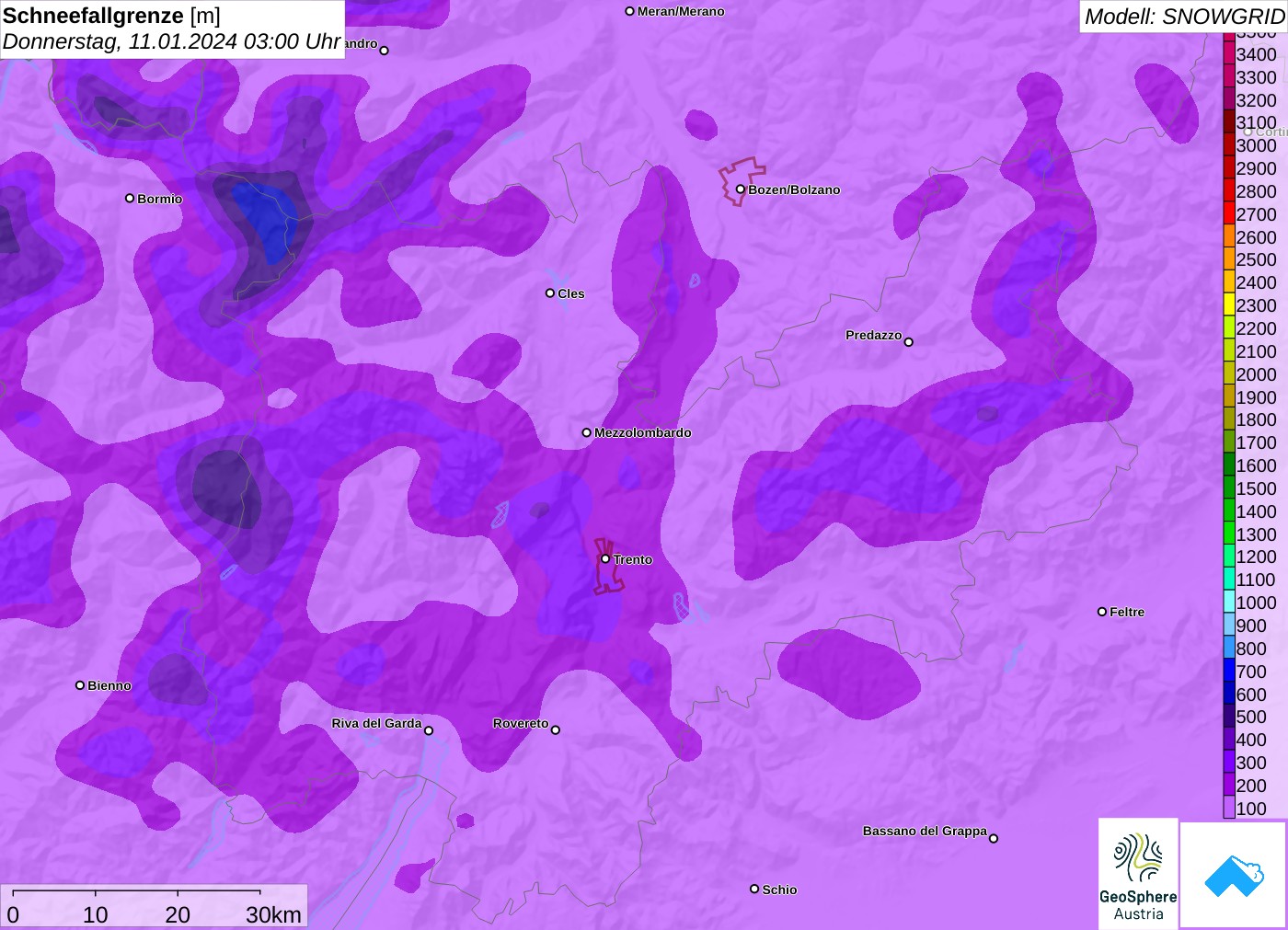Click the legend value 1700
1288x930 pixels.
coord(1256,442)
